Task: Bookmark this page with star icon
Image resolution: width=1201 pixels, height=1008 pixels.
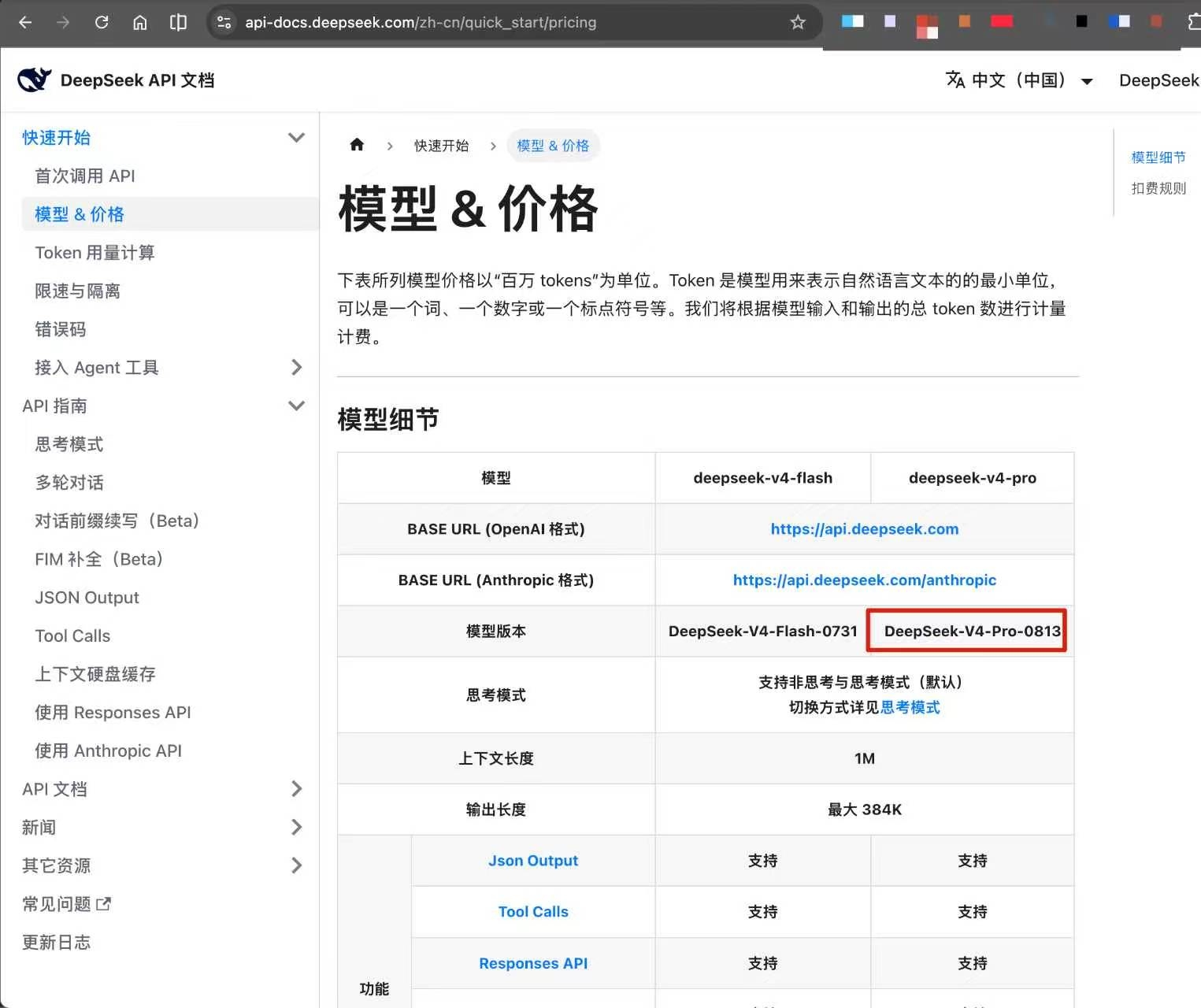Action: click(798, 22)
